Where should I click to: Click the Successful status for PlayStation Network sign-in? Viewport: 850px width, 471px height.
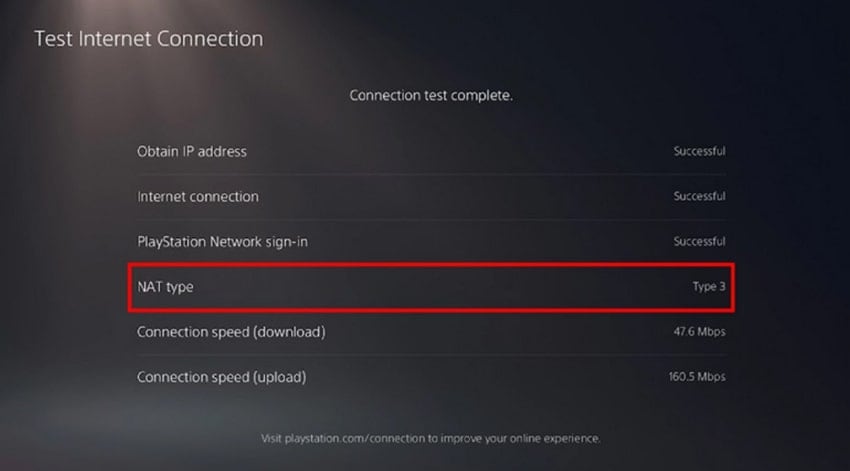[x=699, y=241]
